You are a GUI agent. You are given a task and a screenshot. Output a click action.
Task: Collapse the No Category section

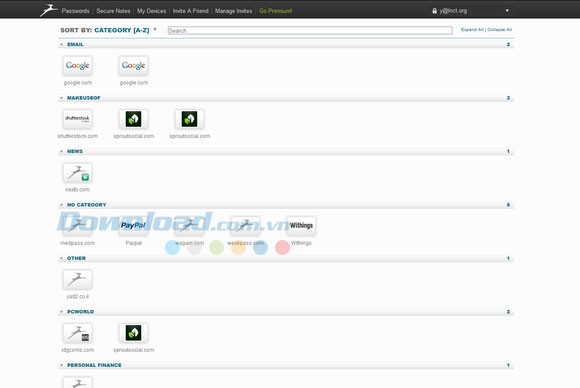click(61, 205)
